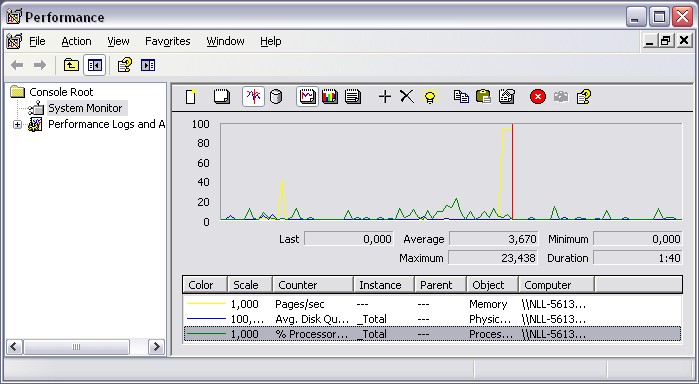Click tree pane scroll right arrow

[156, 347]
